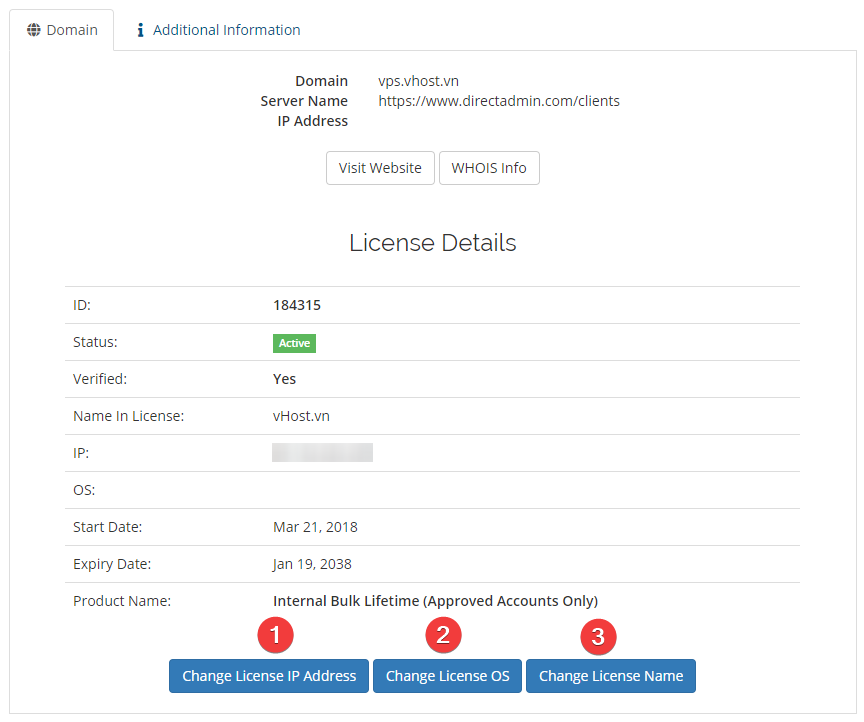Select the expiry date Jan 19, 2038

(312, 564)
